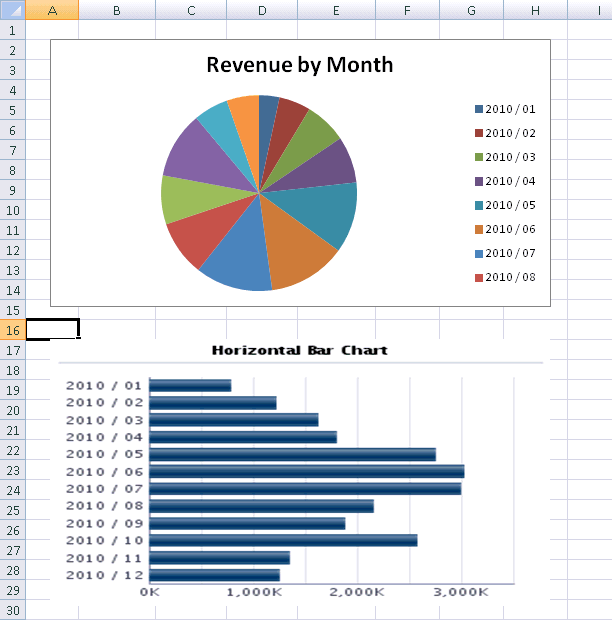The width and height of the screenshot is (612, 620).
Task: Select row 1 header
Action: point(13,30)
